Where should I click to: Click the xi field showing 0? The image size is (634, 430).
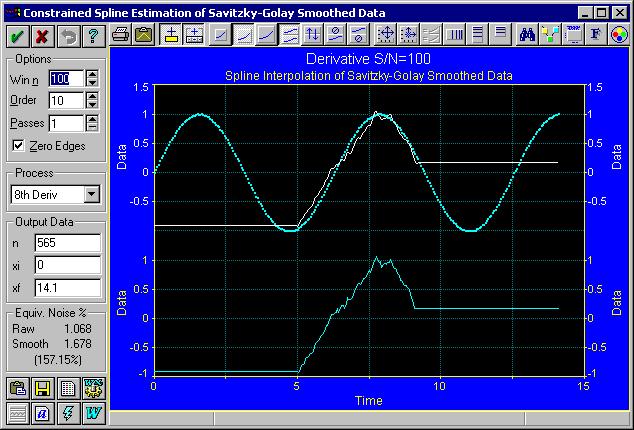point(68,265)
